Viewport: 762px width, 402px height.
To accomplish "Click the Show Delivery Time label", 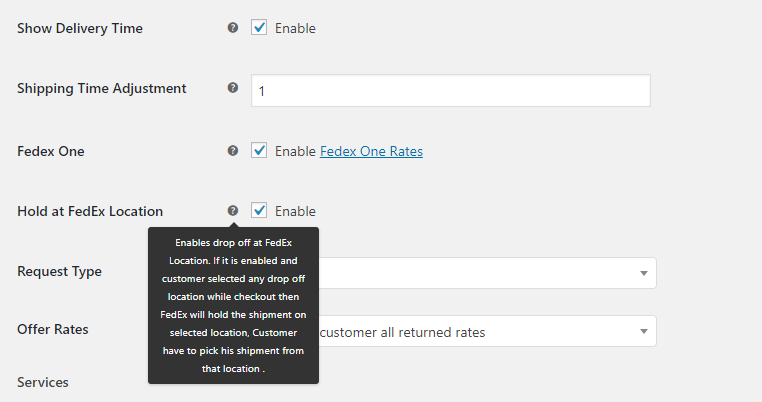I will point(80,28).
